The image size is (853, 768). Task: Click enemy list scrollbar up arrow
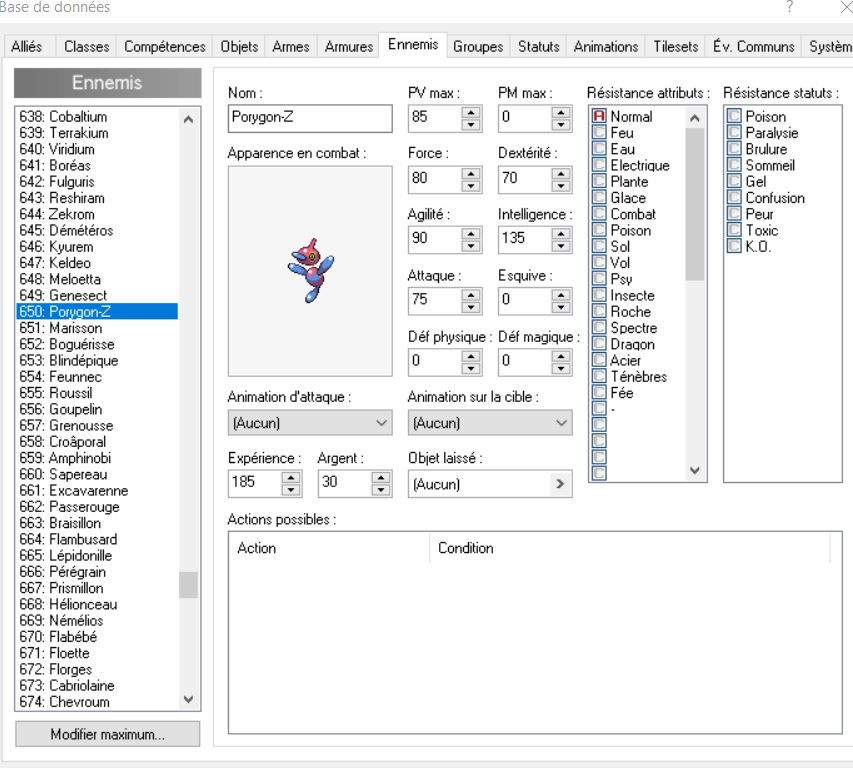[x=188, y=119]
